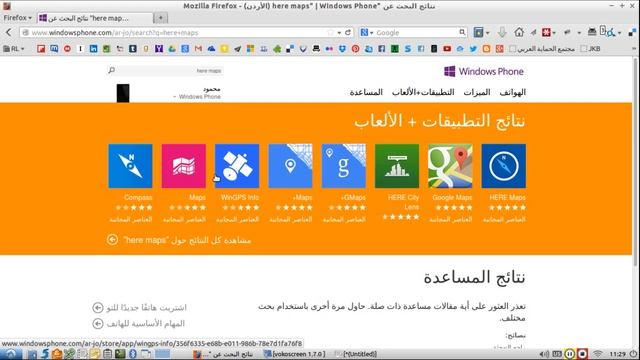640x360 pixels.
Task: Open the المساعدة navigation menu
Action: coord(366,92)
